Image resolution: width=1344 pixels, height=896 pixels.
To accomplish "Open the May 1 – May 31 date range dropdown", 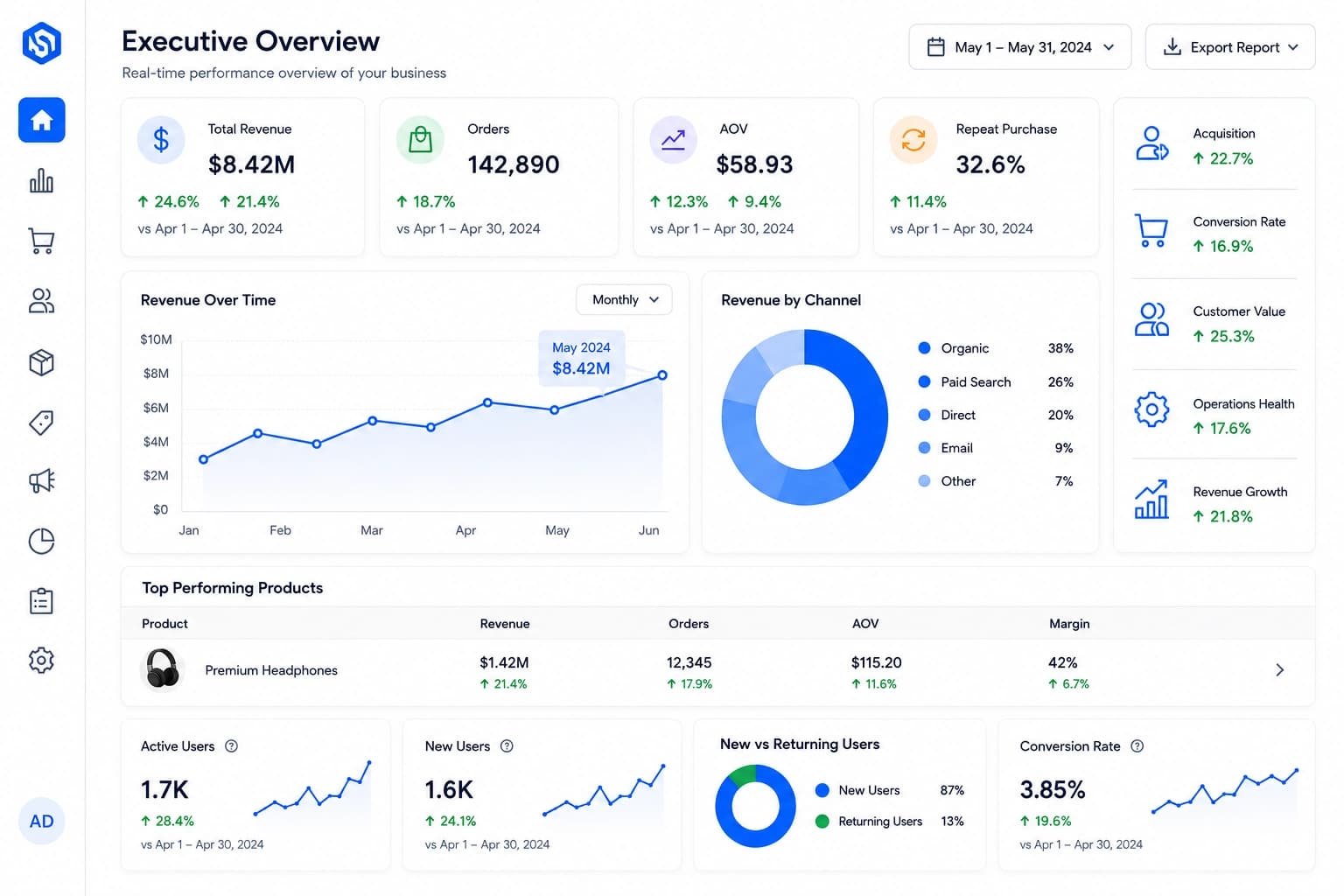I will tap(1019, 47).
